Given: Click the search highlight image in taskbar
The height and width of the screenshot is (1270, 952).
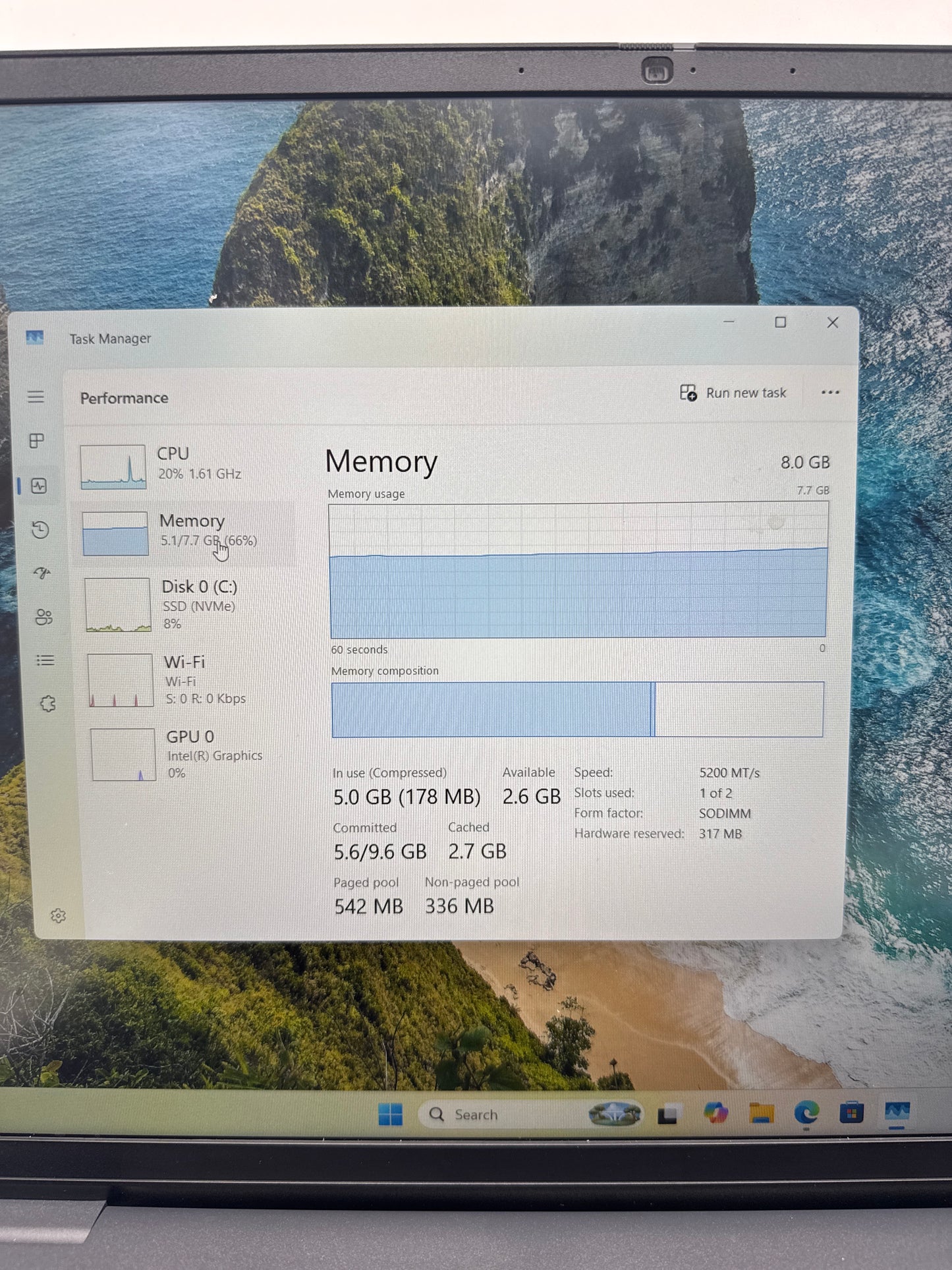Looking at the screenshot, I should [x=614, y=1114].
